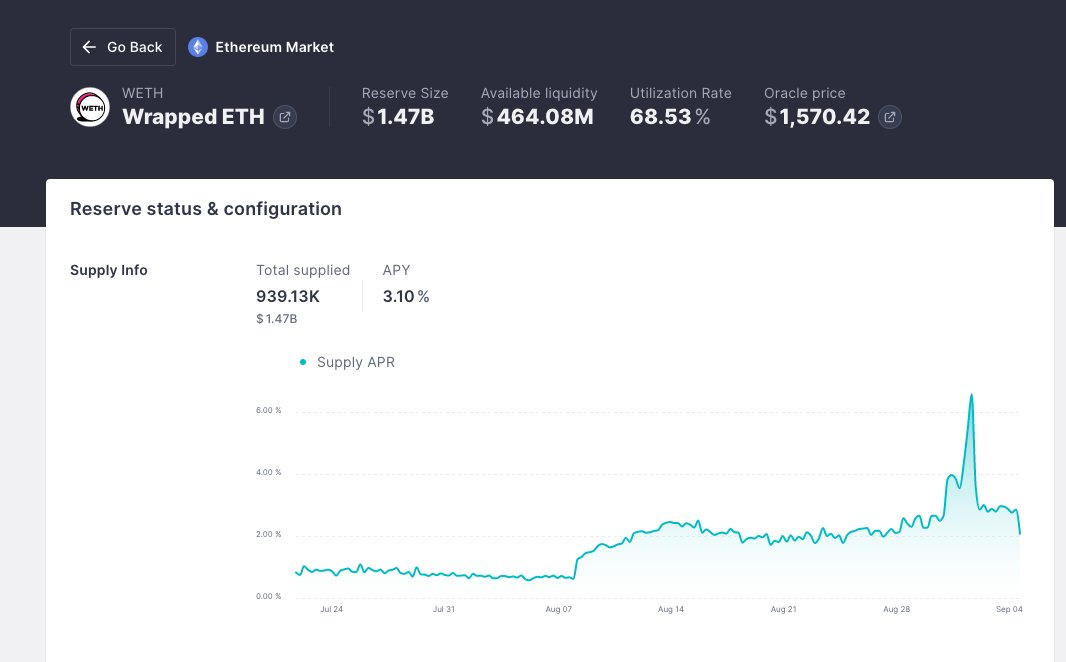Click the Supply APR legend label
The image size is (1066, 662).
pos(355,362)
